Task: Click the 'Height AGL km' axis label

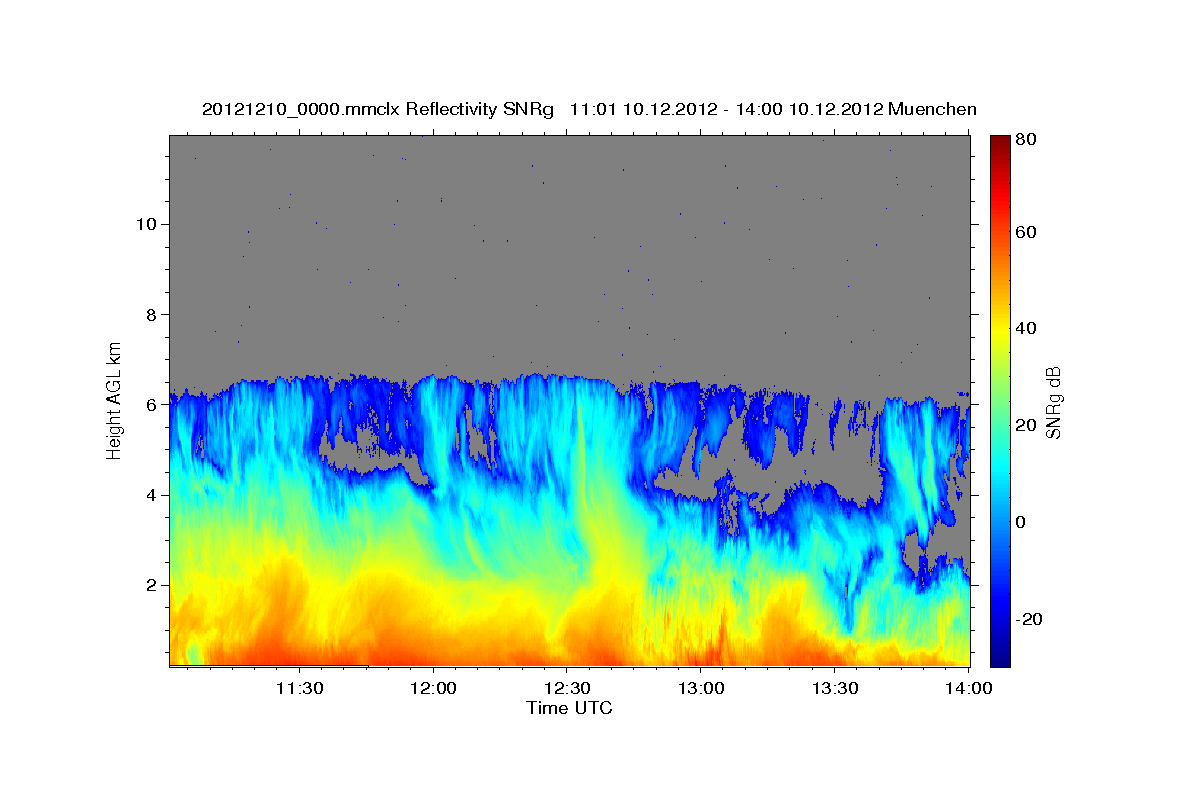Action: (114, 400)
